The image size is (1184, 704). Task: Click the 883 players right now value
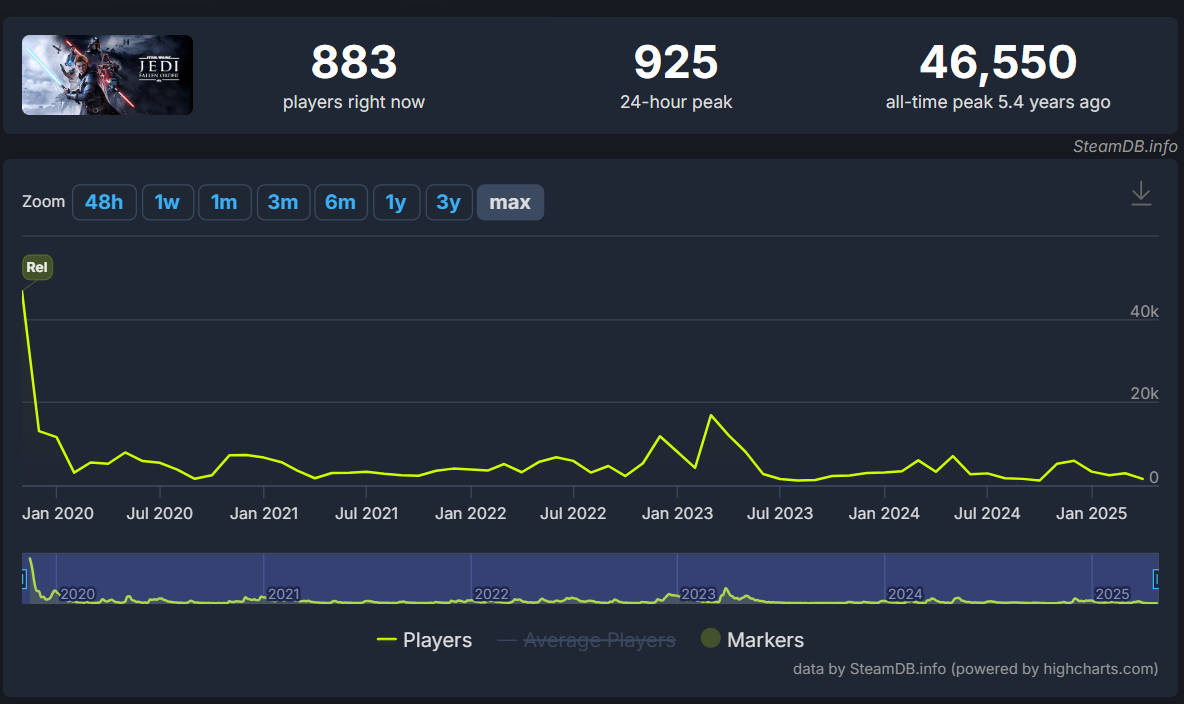click(x=353, y=62)
